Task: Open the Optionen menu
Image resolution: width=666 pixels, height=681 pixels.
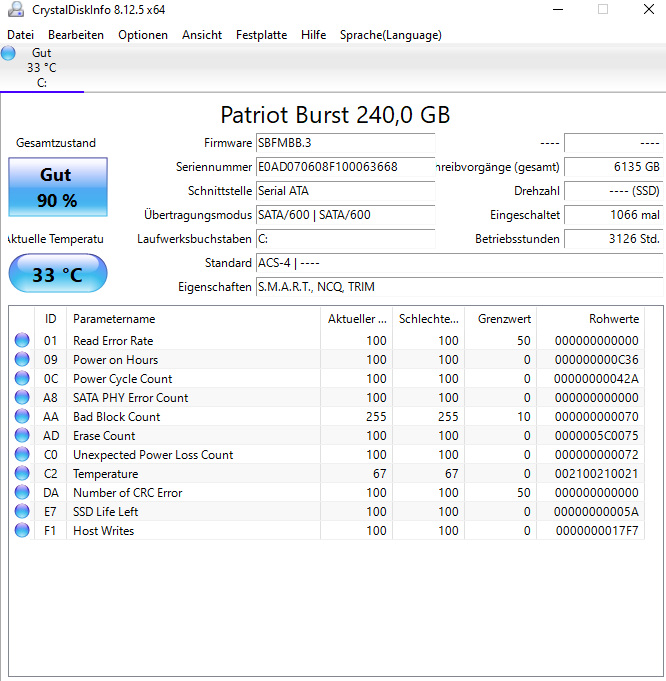Action: point(143,35)
